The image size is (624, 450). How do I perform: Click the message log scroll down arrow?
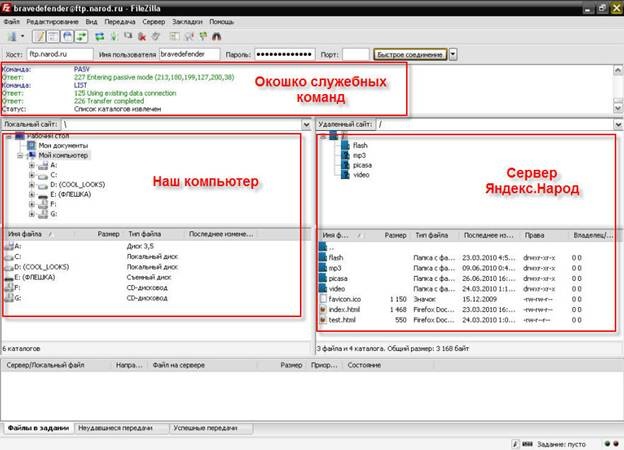click(618, 108)
